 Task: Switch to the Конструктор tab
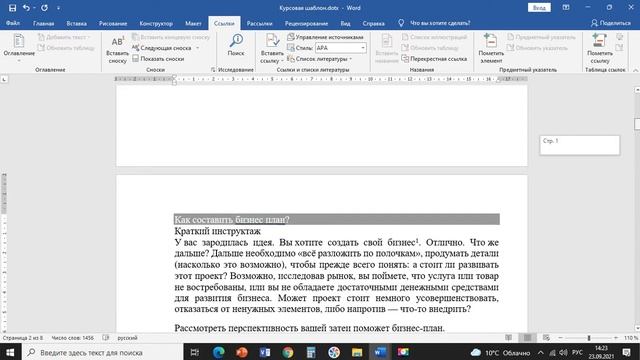coord(156,23)
